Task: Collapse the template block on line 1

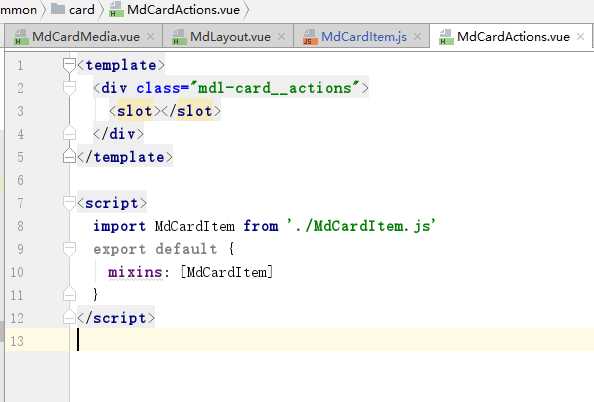Action: point(69,65)
